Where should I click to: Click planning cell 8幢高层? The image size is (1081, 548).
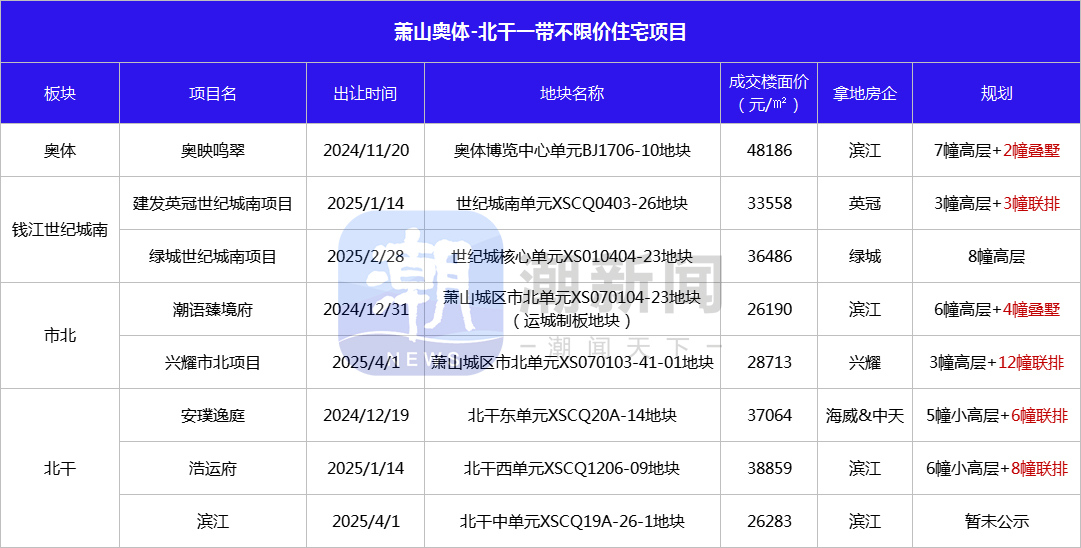(996, 256)
